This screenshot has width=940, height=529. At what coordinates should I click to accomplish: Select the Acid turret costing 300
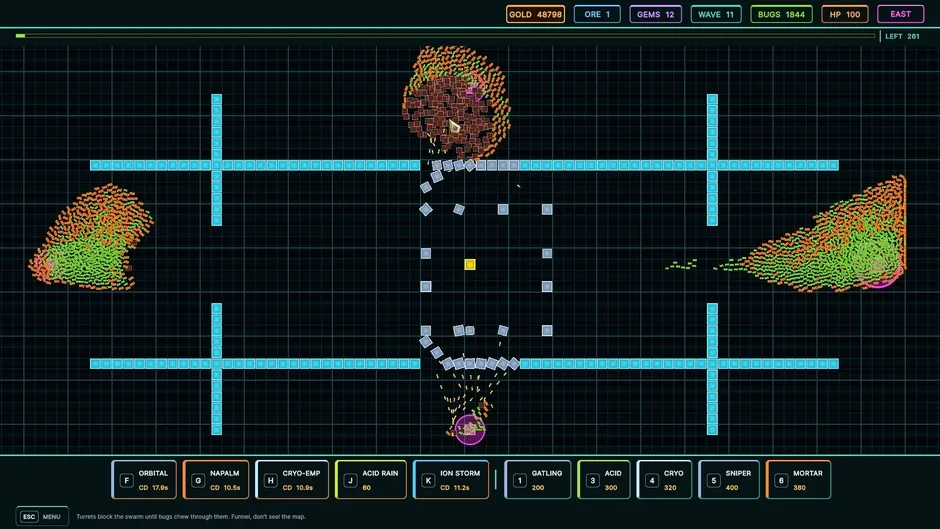pos(604,480)
